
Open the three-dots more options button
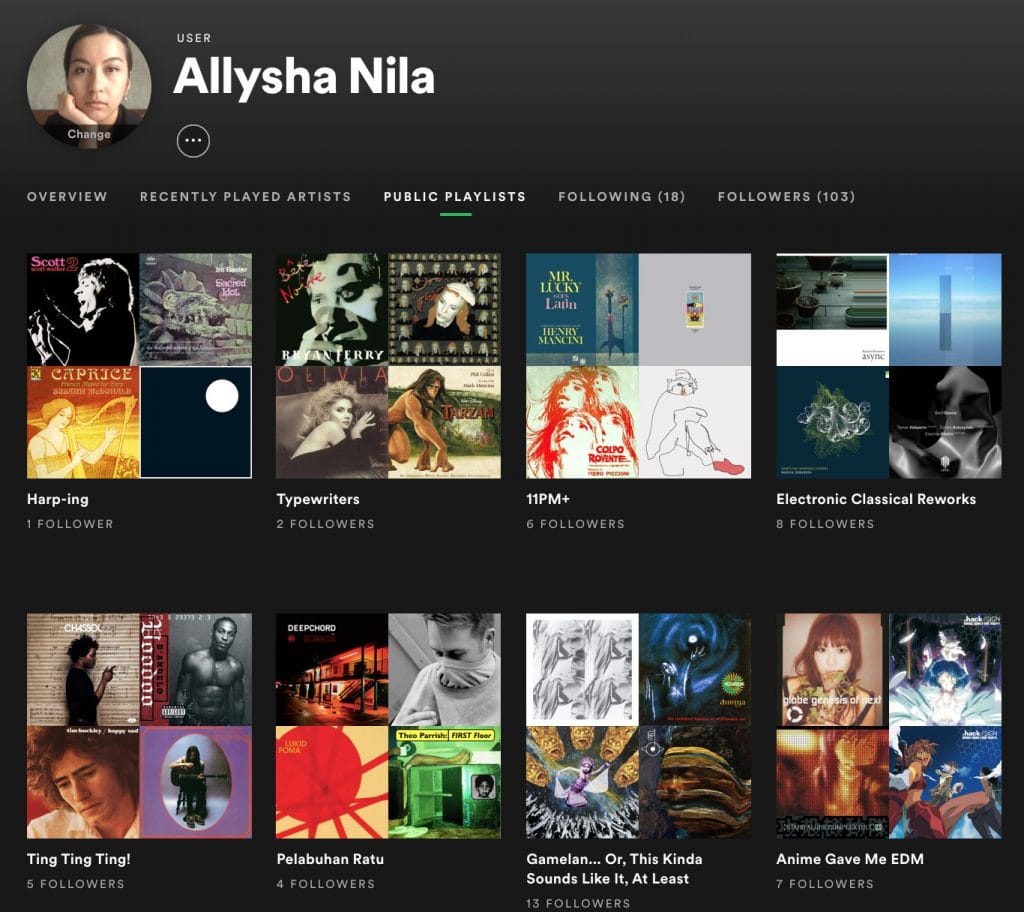(x=193, y=140)
